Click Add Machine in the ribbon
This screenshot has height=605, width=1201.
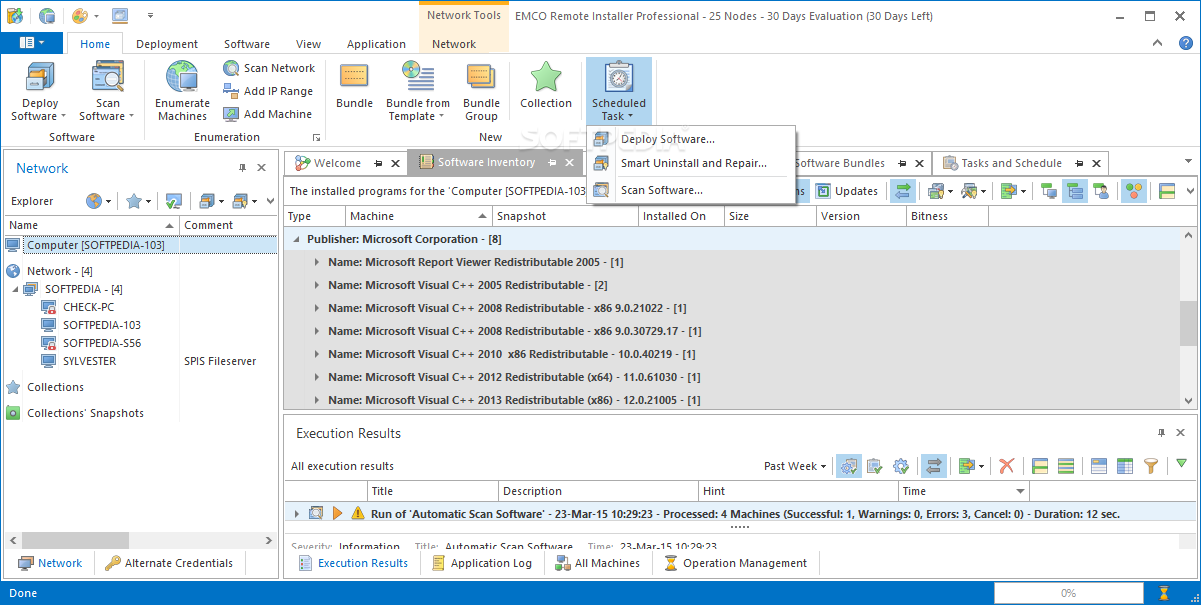267,114
